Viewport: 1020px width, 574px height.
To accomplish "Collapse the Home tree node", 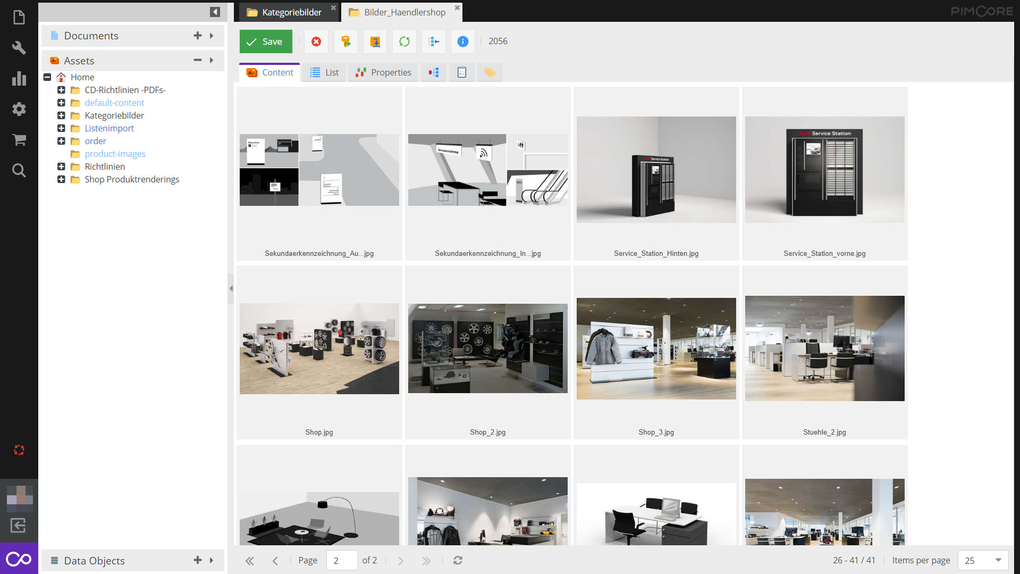I will pyautogui.click(x=47, y=77).
